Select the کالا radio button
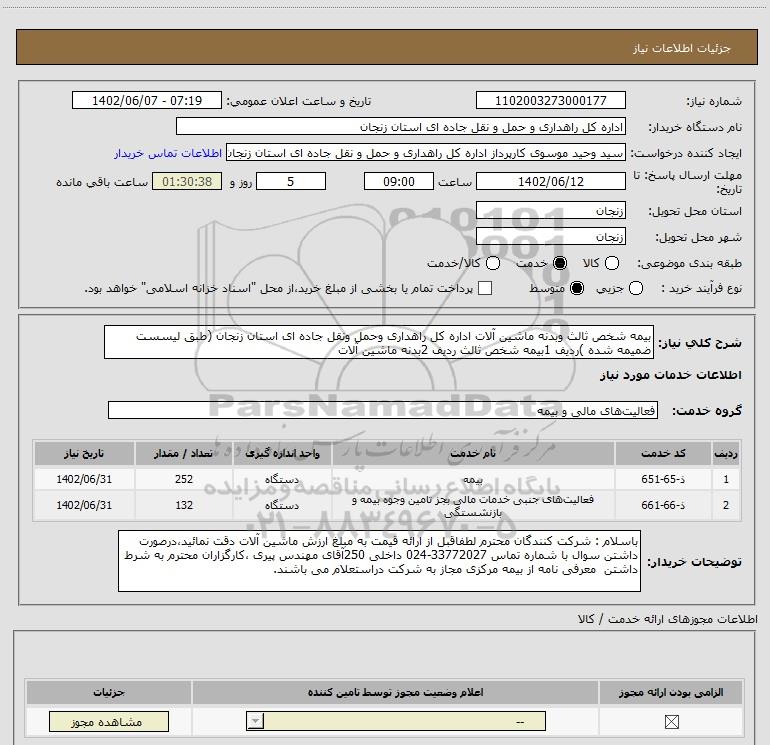This screenshot has height=745, width=770. point(612,263)
